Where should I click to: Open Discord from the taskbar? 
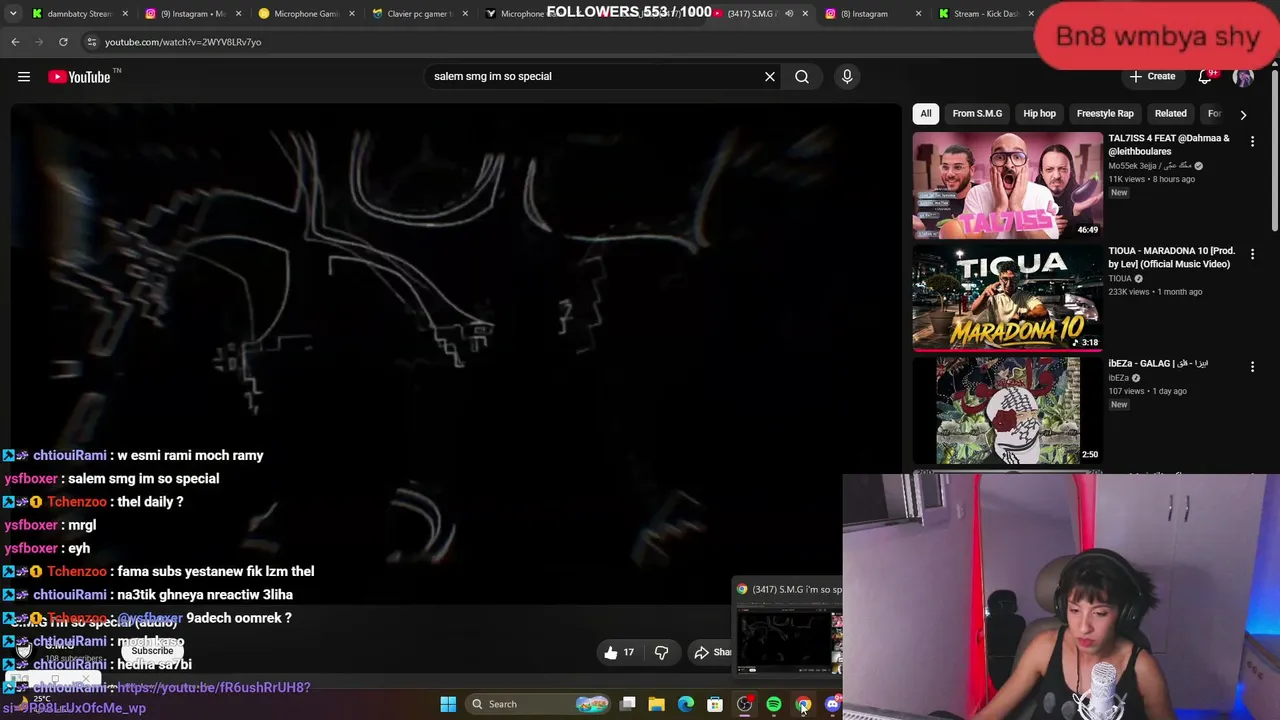[x=832, y=704]
